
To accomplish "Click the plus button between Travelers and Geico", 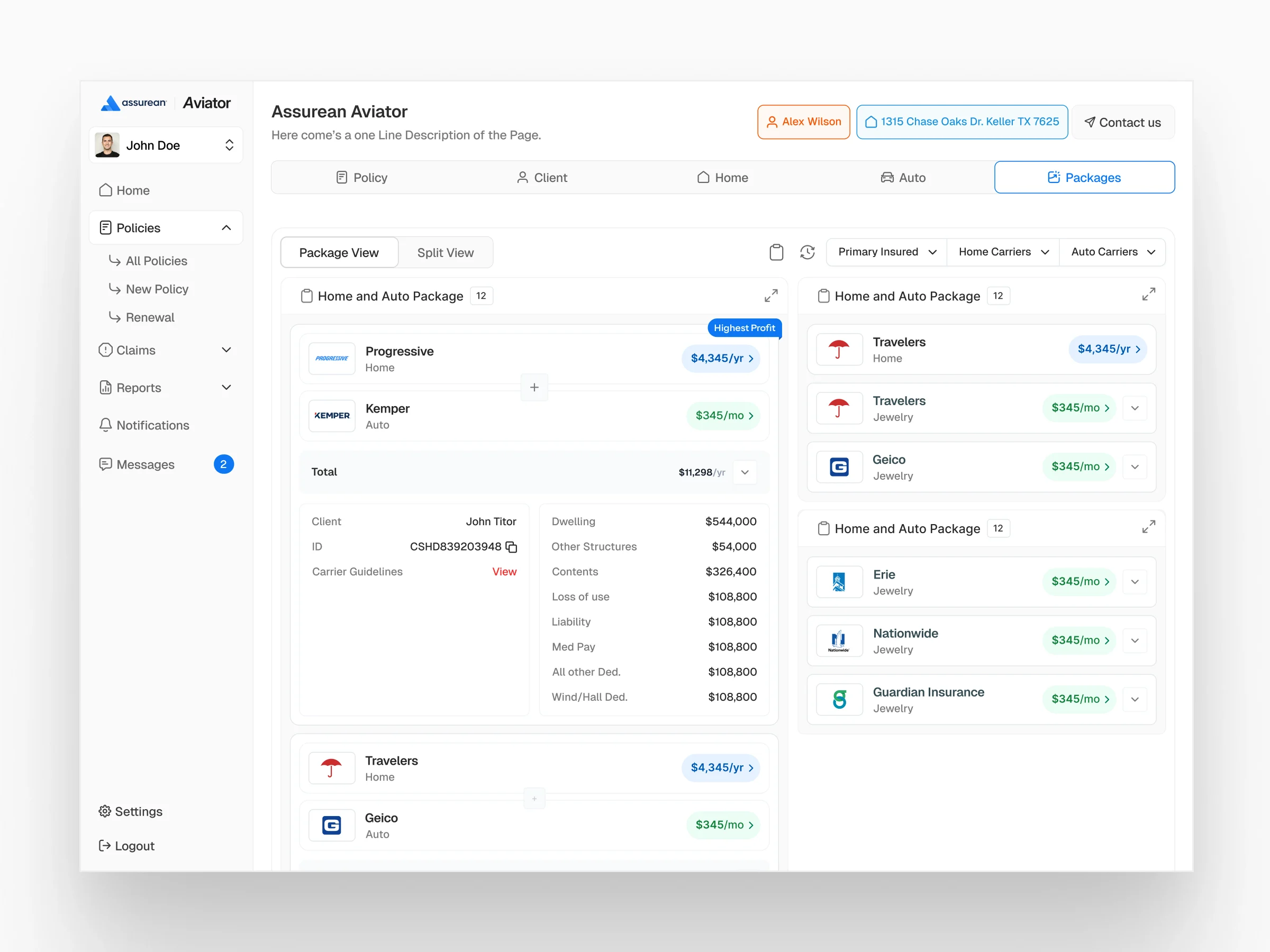I will (534, 798).
